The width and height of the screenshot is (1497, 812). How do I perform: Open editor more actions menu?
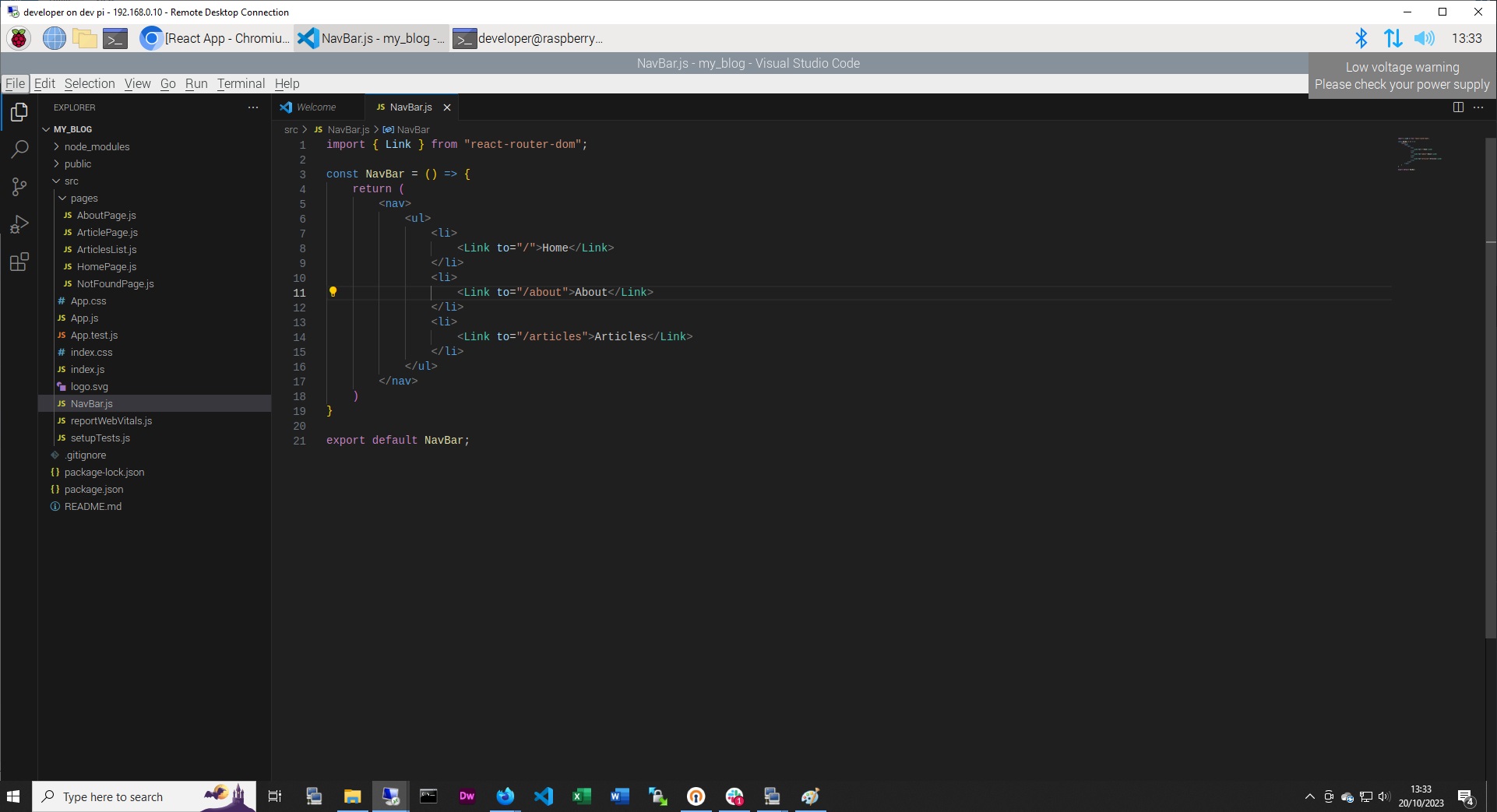coord(1478,107)
